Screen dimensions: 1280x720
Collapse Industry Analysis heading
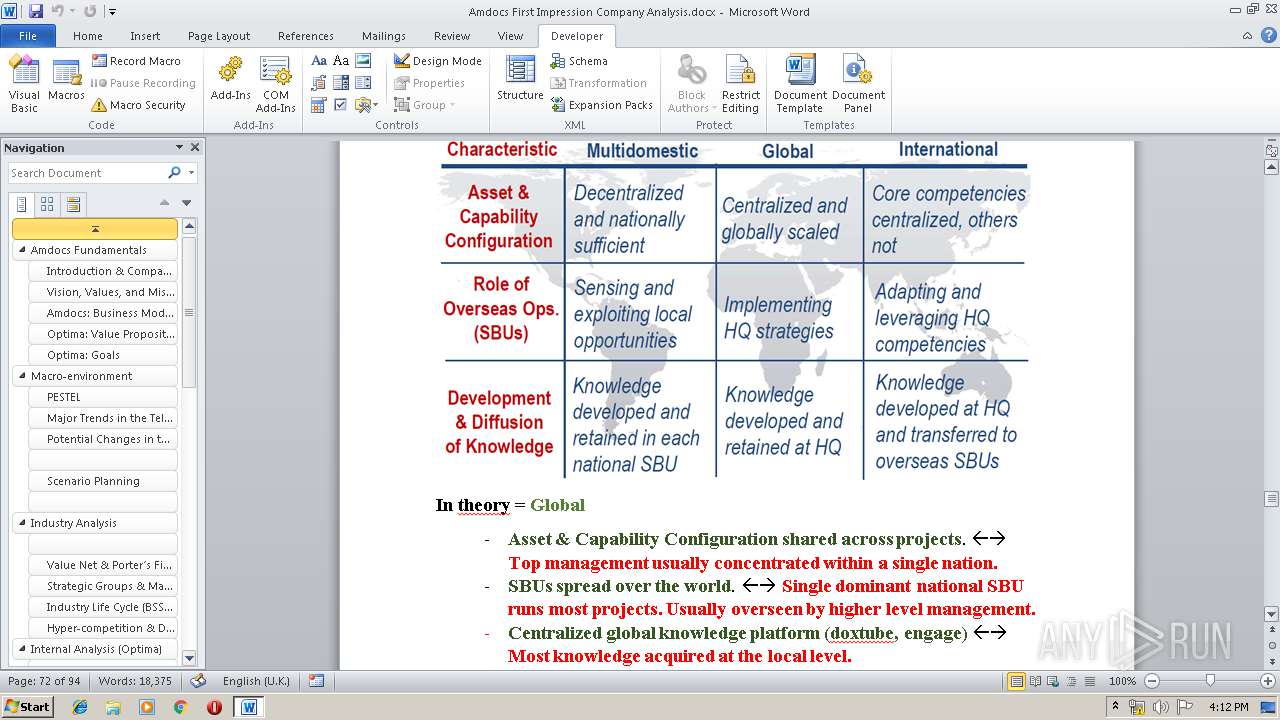click(x=22, y=523)
